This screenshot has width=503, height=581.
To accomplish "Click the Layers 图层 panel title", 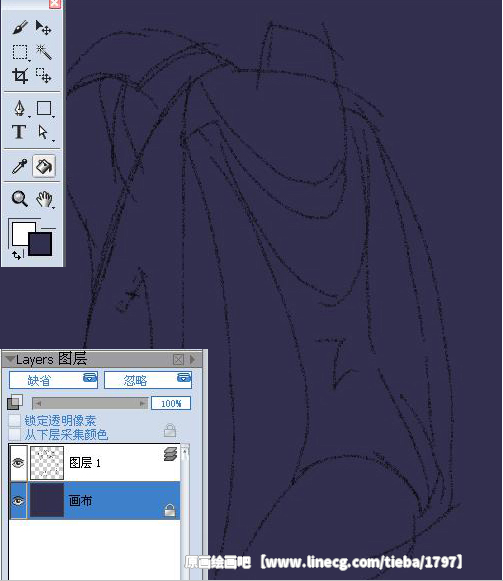I will (x=52, y=359).
